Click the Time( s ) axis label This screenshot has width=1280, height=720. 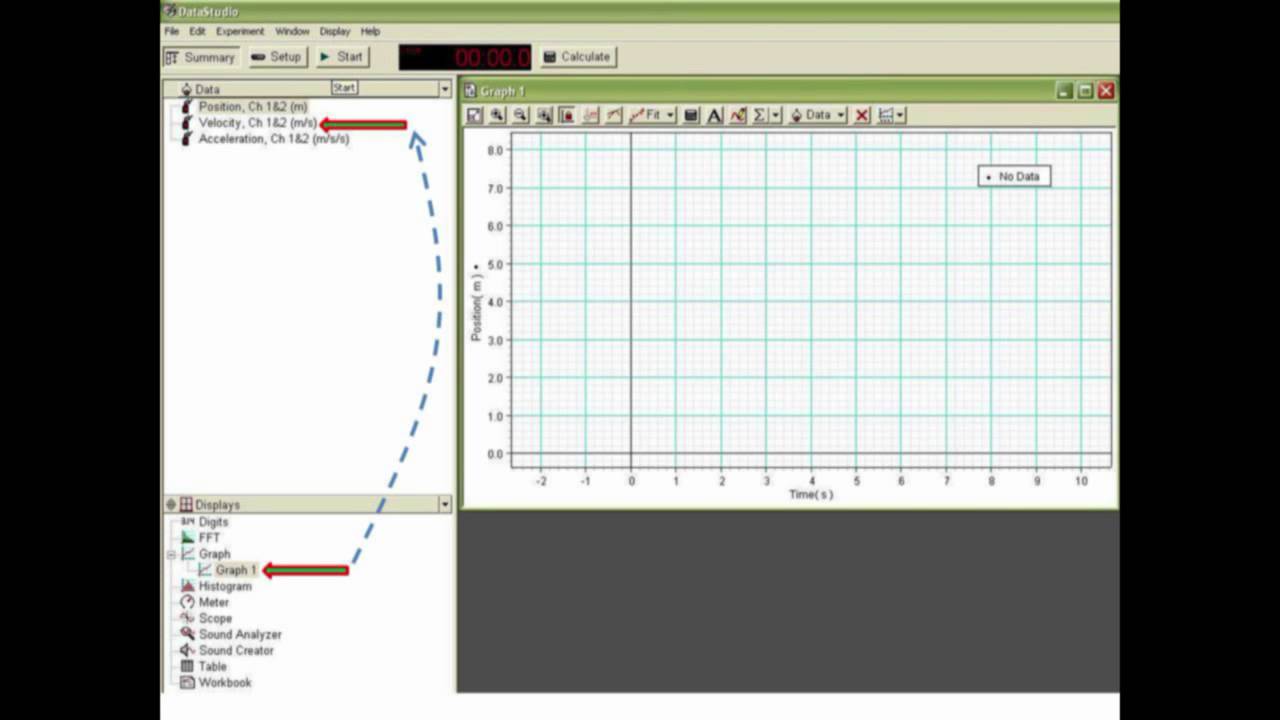pyautogui.click(x=811, y=494)
